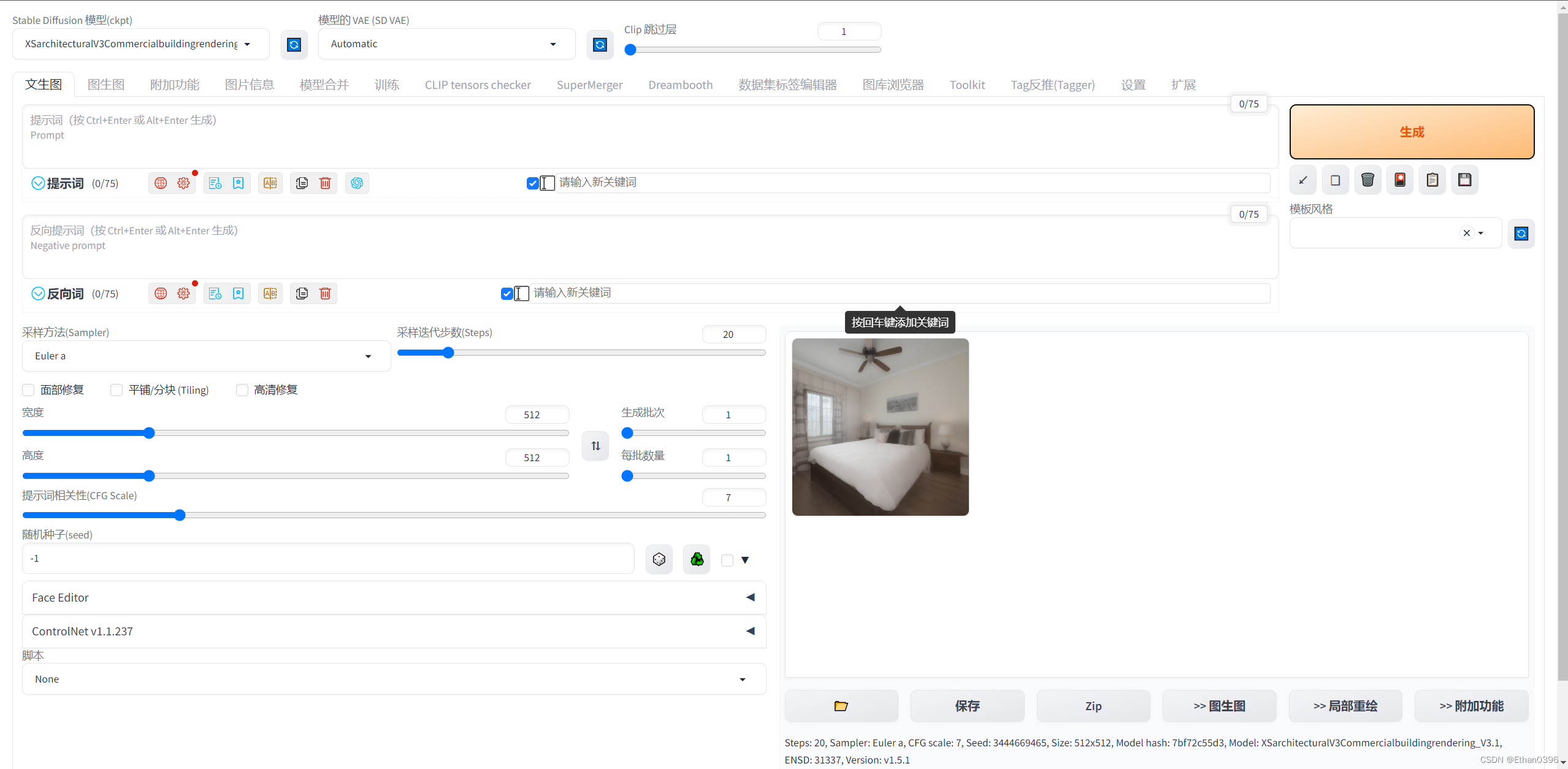Open prompt favorites bookmark icon
This screenshot has width=1568, height=769.
238,183
